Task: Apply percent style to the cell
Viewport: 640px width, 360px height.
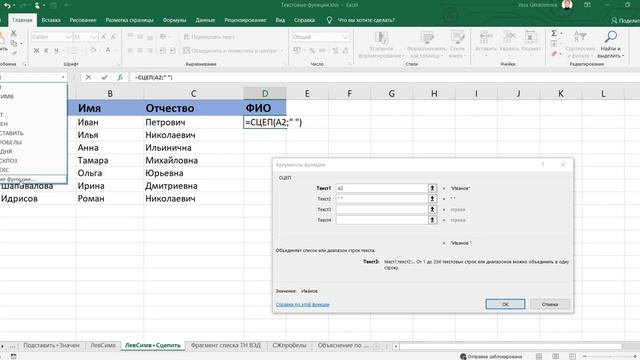Action: 312,51
